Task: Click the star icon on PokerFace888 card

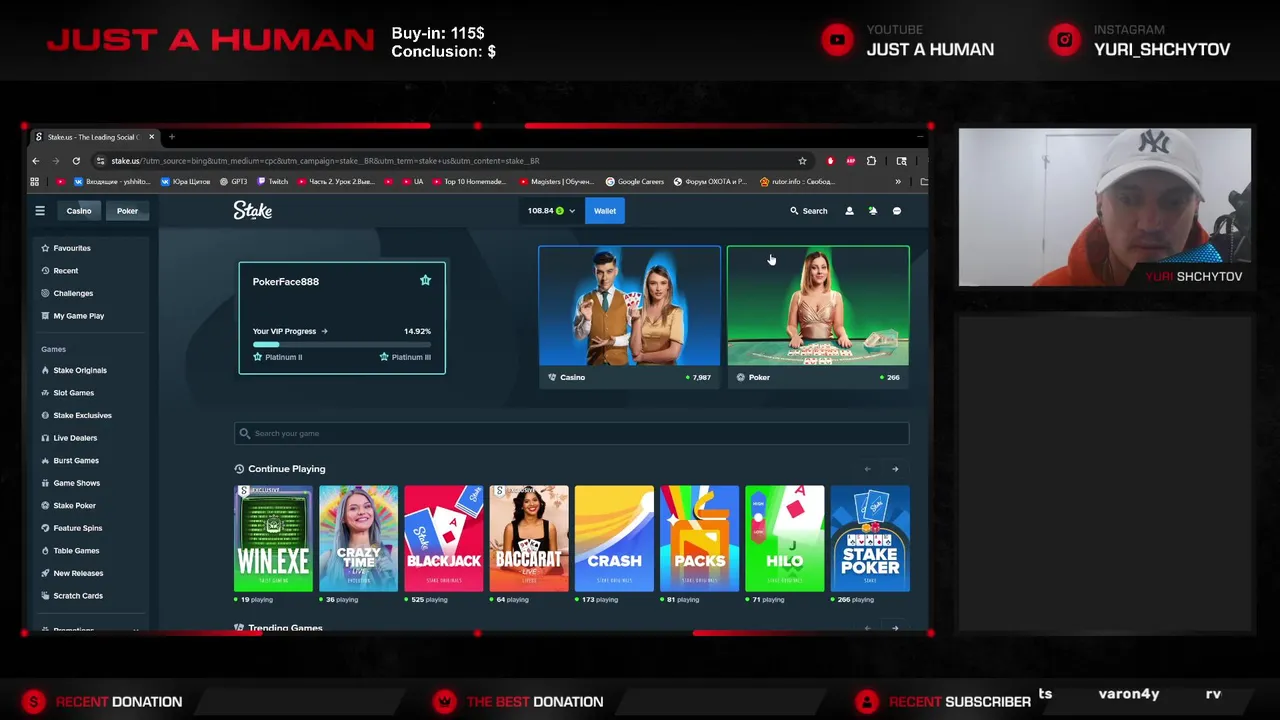Action: coord(425,281)
